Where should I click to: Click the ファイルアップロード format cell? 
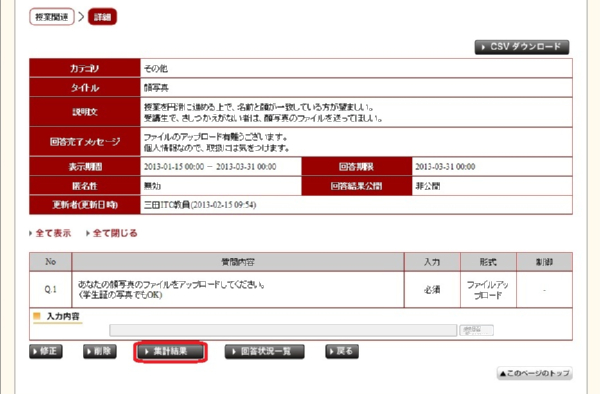pos(488,290)
